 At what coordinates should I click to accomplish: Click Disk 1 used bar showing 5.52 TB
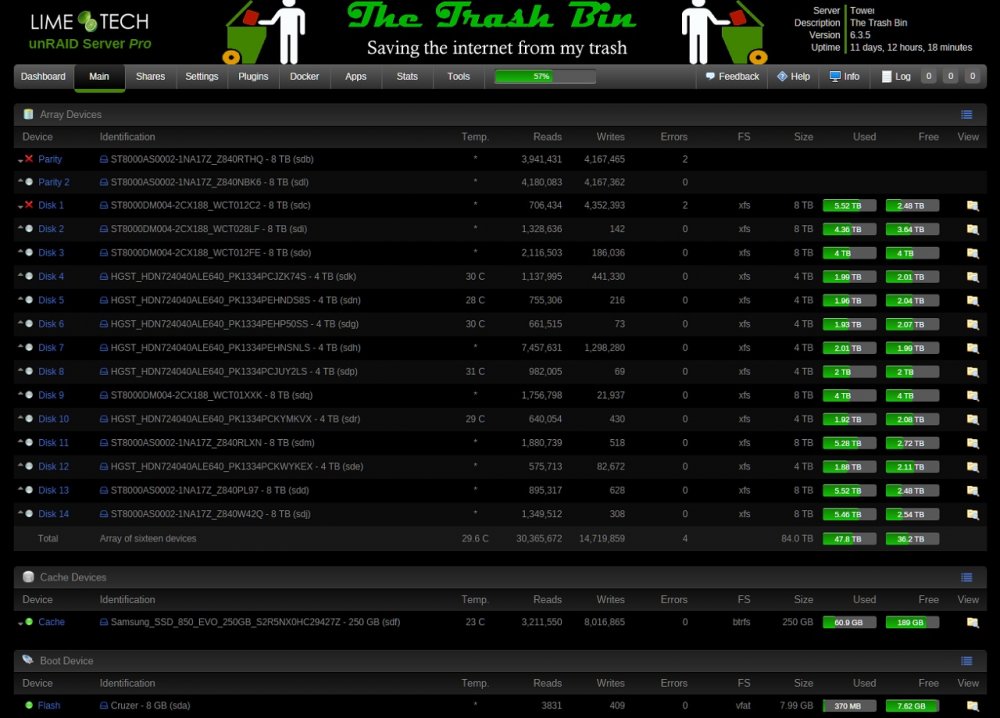[849, 205]
